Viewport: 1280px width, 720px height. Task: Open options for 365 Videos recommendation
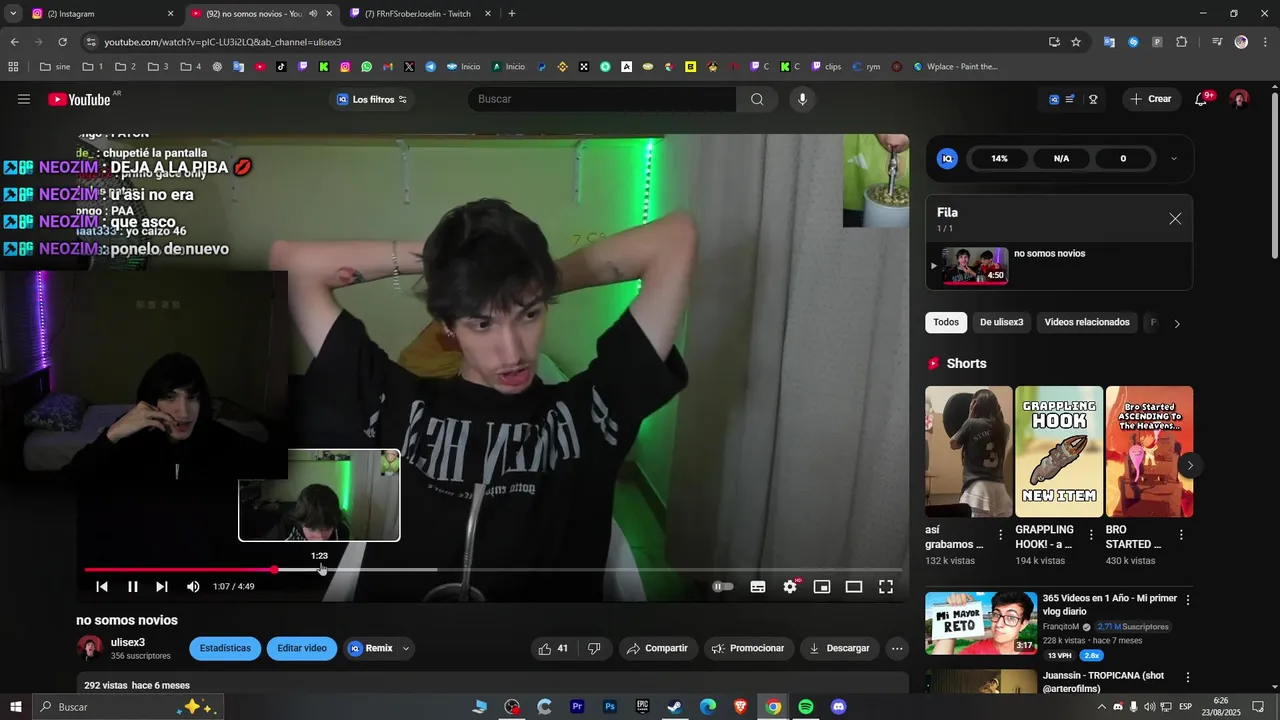point(1188,599)
